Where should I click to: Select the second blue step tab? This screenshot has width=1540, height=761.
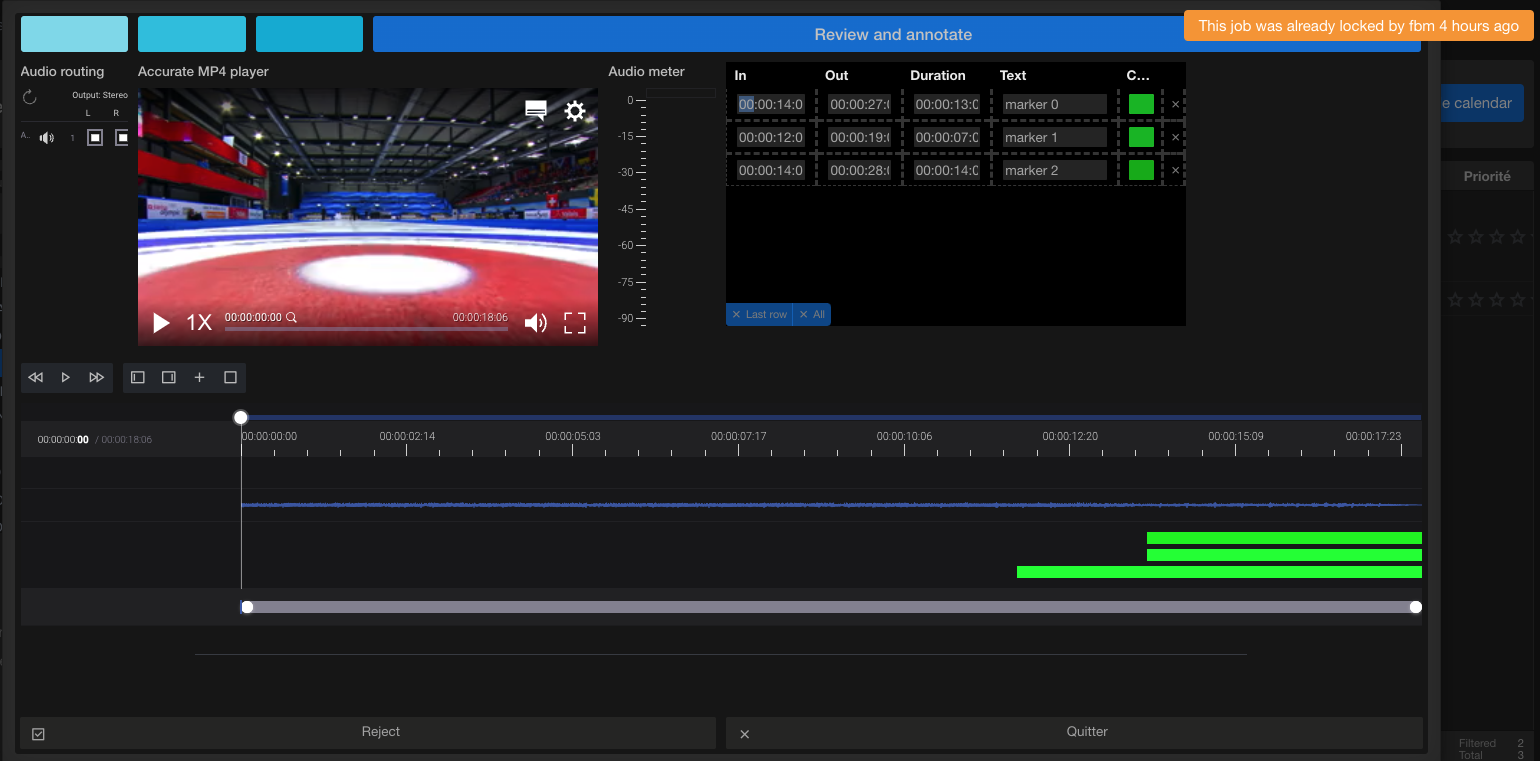192,34
